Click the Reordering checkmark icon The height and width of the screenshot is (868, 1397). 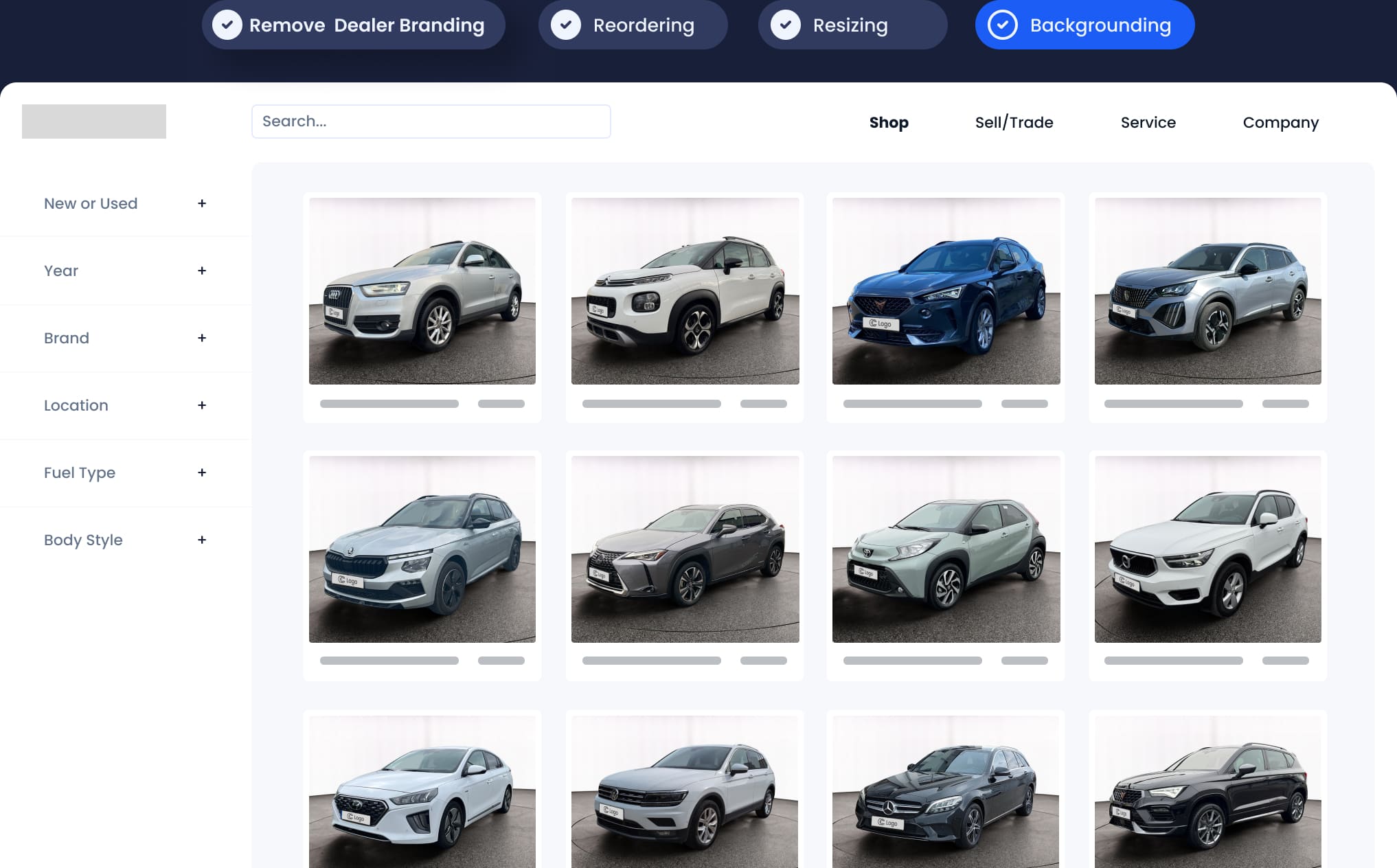tap(566, 25)
